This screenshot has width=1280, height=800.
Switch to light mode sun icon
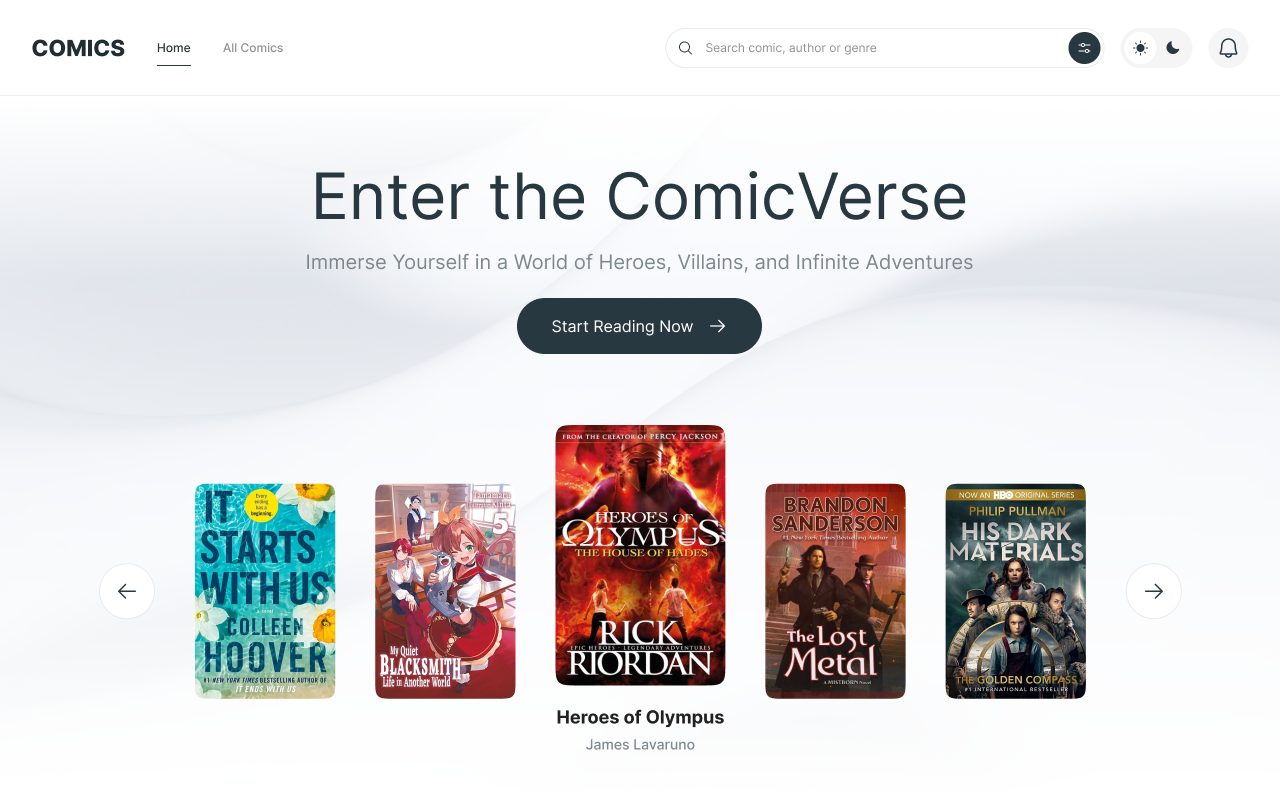point(1140,48)
